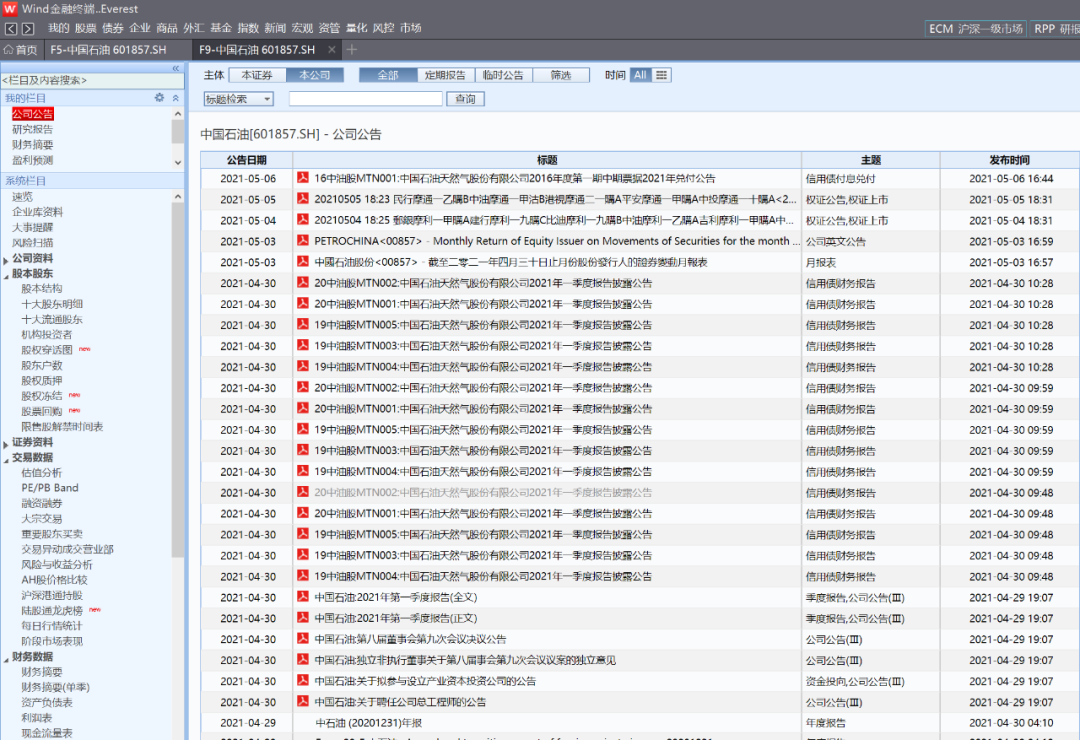Viewport: 1080px width, 740px height.
Task: Expand 证券资料 tree section
Action: coord(6,443)
